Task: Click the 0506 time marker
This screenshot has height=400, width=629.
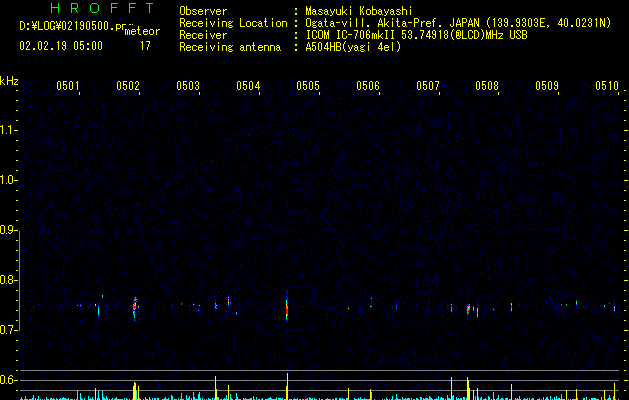Action: pos(368,86)
